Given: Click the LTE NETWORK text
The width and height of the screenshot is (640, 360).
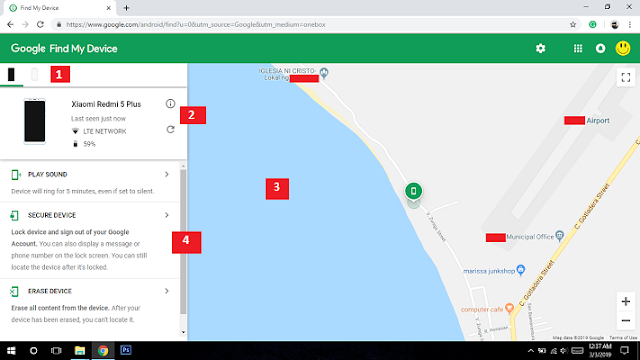Looking at the screenshot, I should [104, 131].
